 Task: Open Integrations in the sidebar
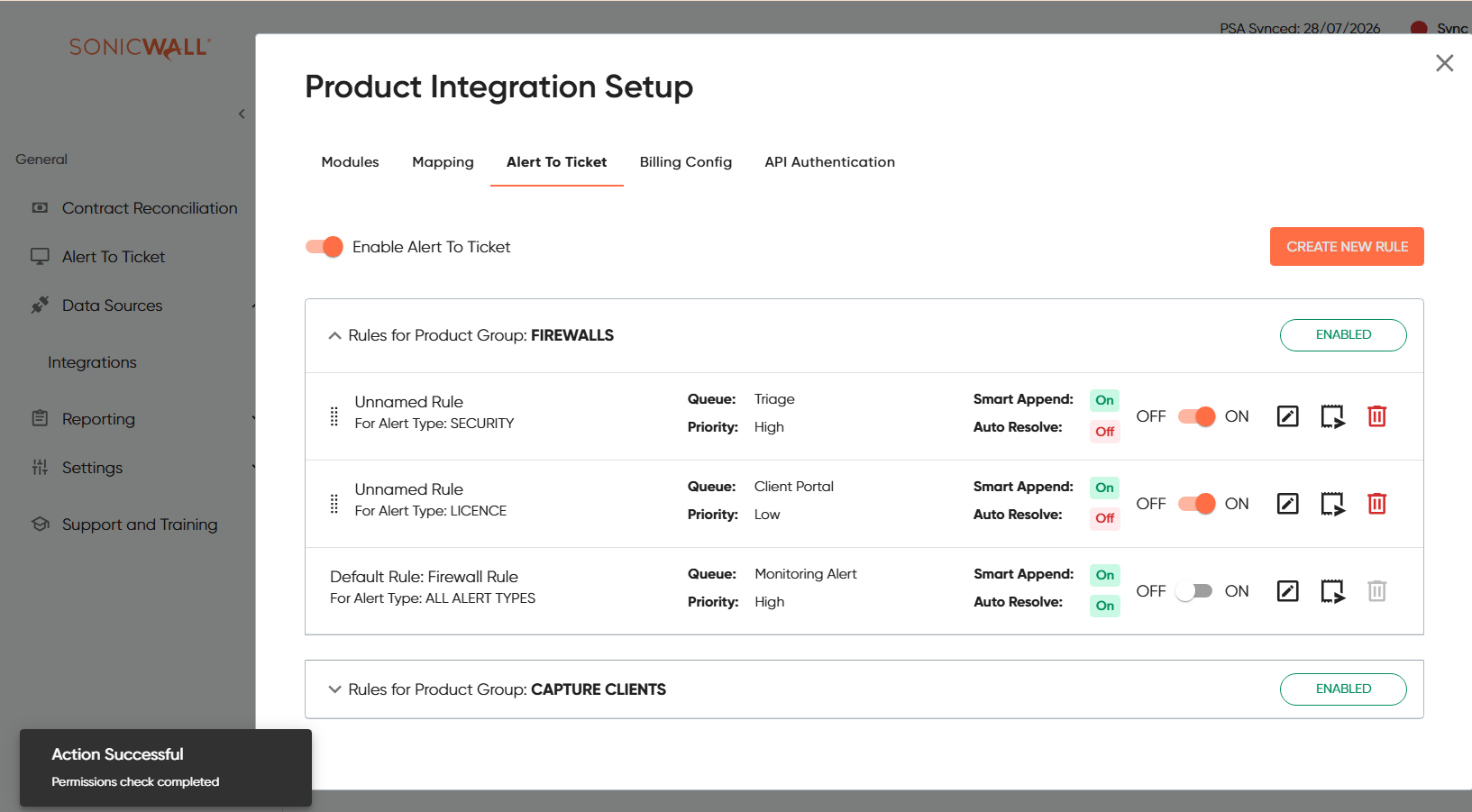[92, 362]
